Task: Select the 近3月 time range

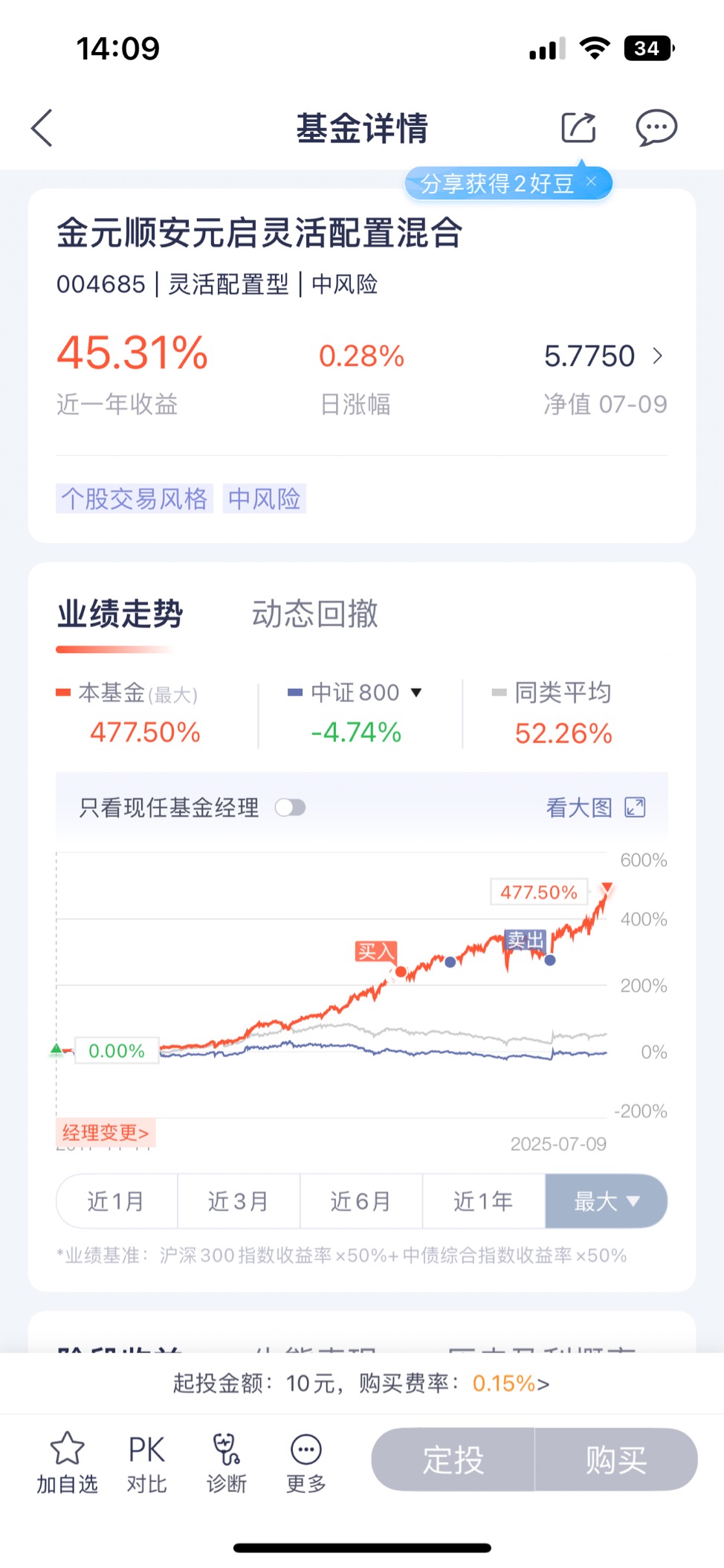Action: tap(239, 1201)
